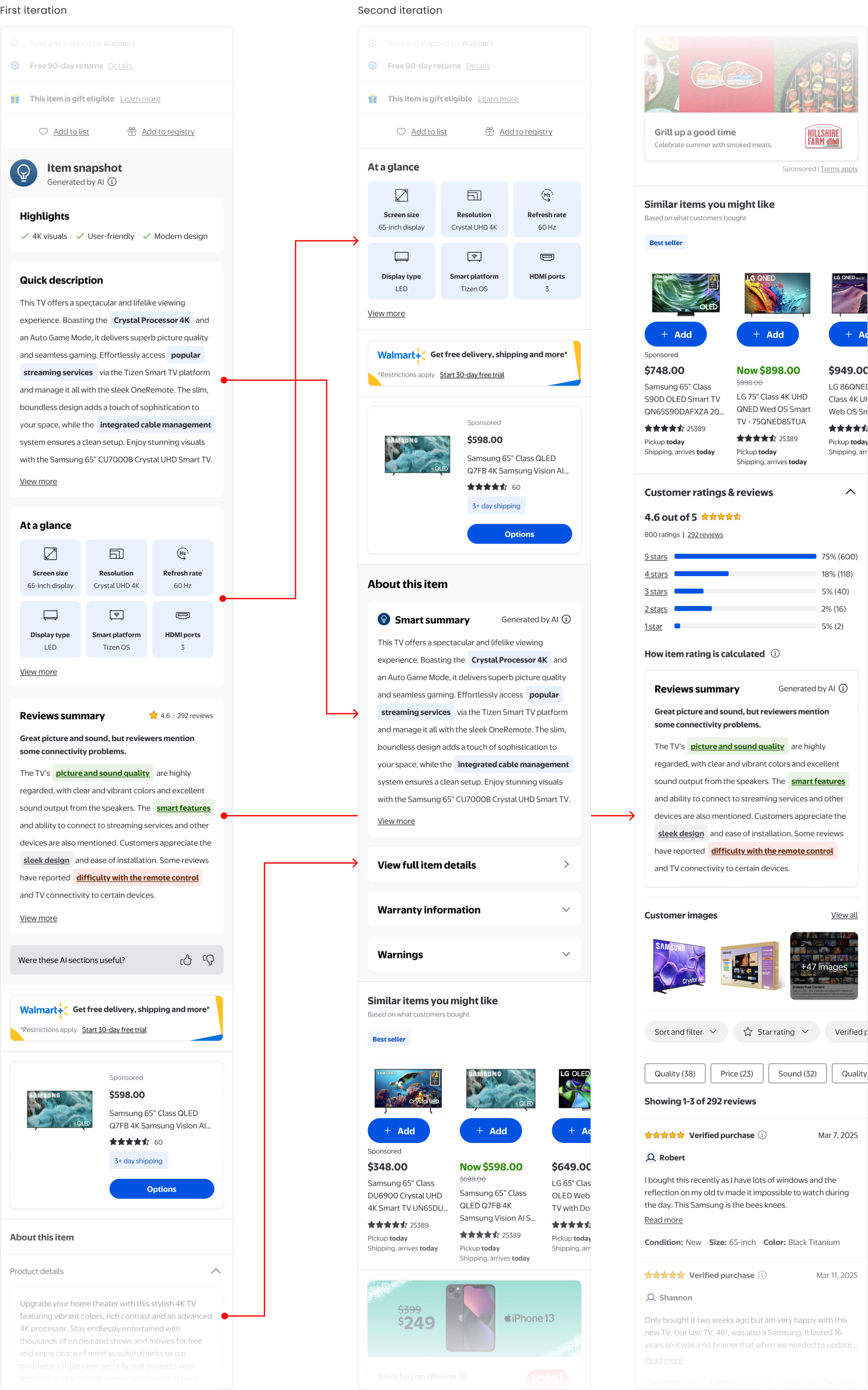
Task: Click info icon beside Robert's Verified purchase
Action: tap(762, 1134)
